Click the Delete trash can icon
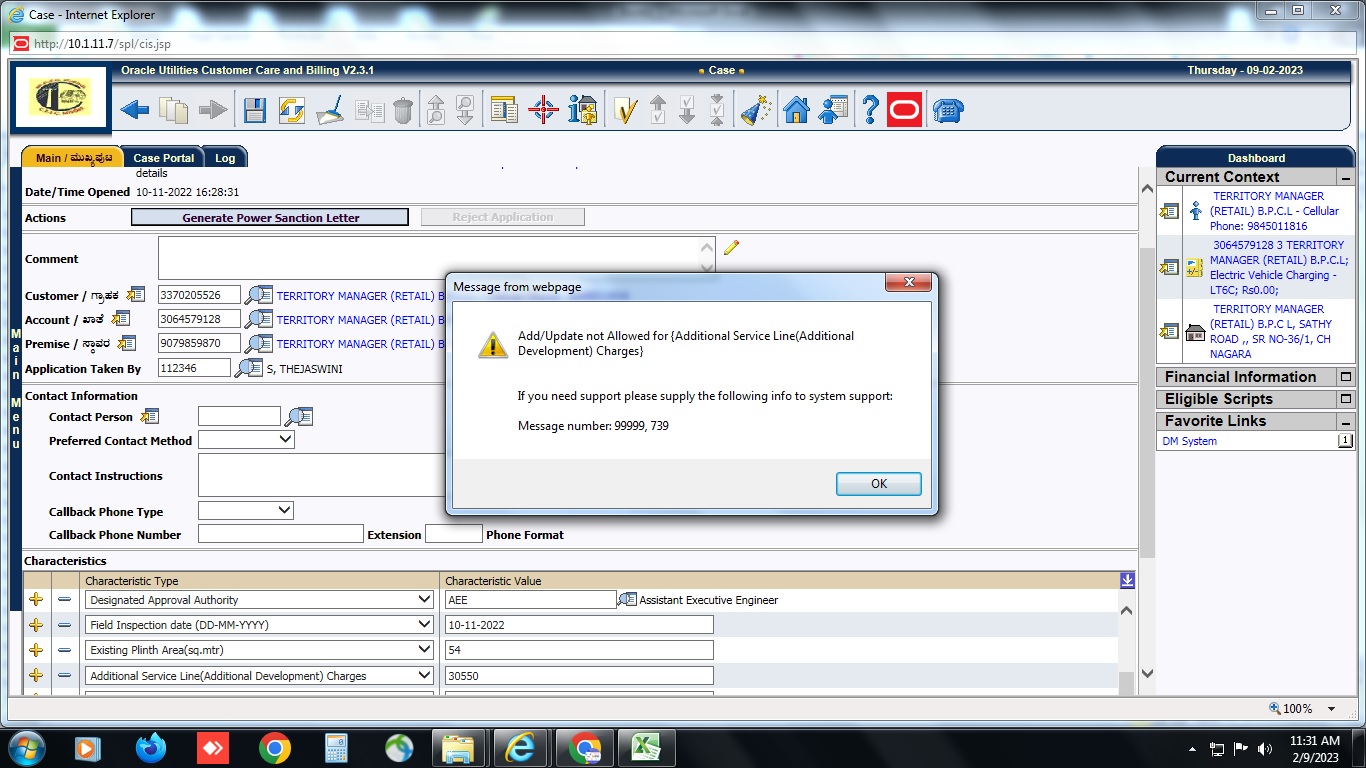The height and width of the screenshot is (768, 1366). point(402,110)
